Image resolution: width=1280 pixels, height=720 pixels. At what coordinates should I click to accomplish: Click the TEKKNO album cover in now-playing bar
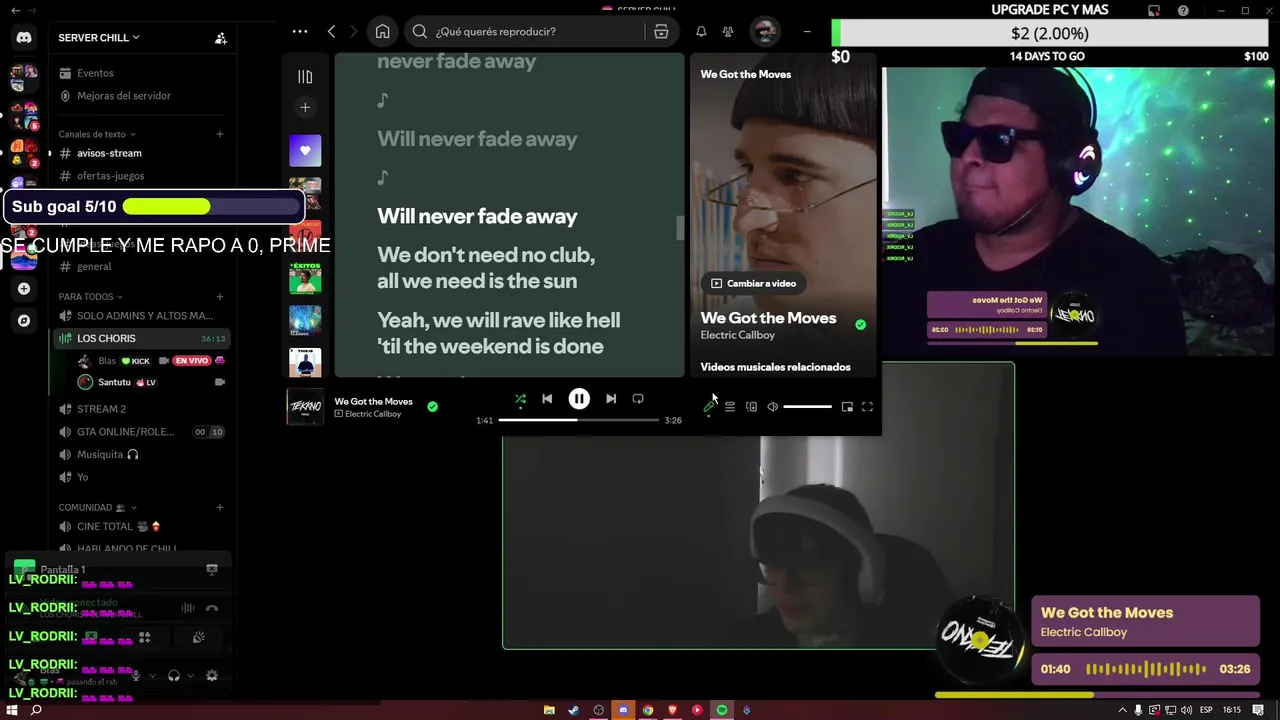pyautogui.click(x=305, y=407)
